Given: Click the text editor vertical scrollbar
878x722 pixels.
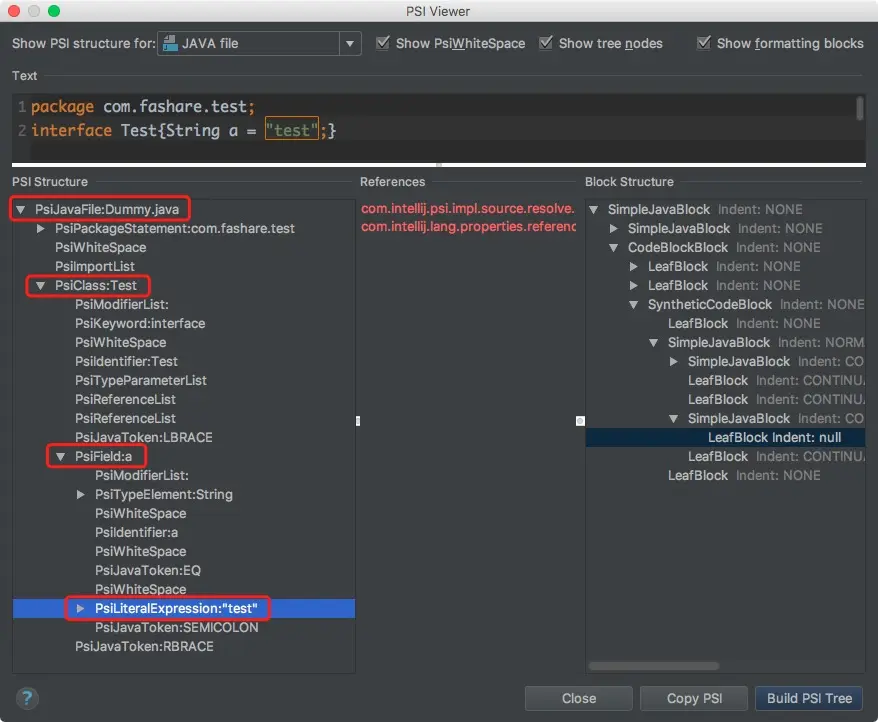Looking at the screenshot, I should (860, 108).
